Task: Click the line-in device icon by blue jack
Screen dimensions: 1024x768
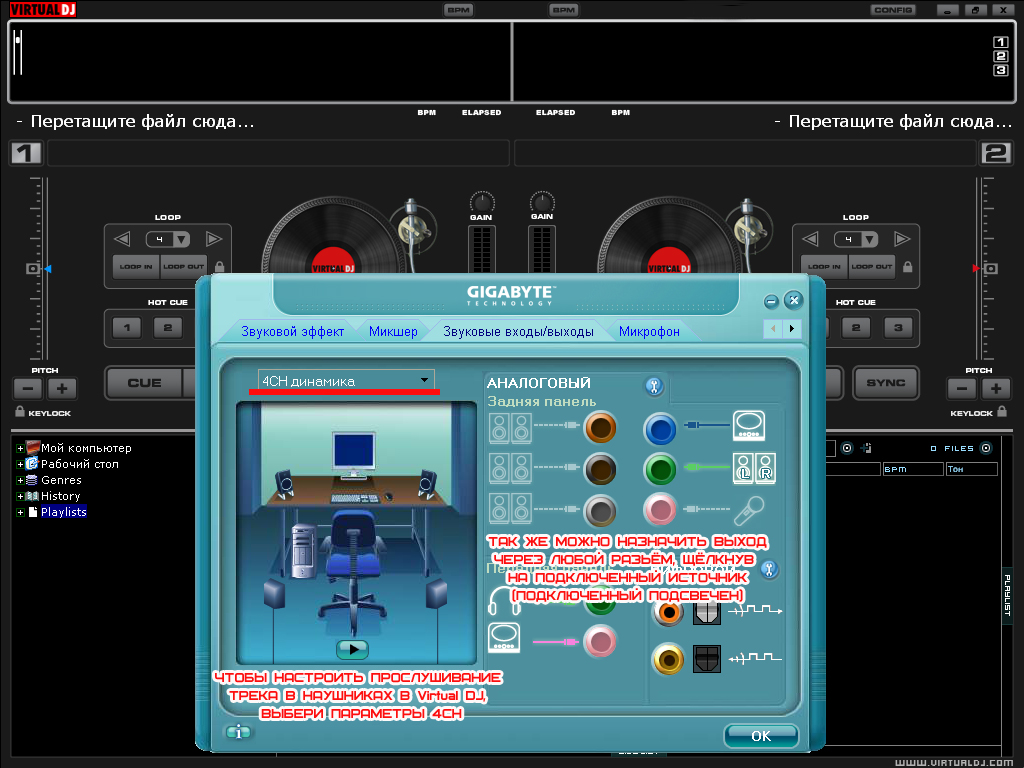Action: pos(748,426)
